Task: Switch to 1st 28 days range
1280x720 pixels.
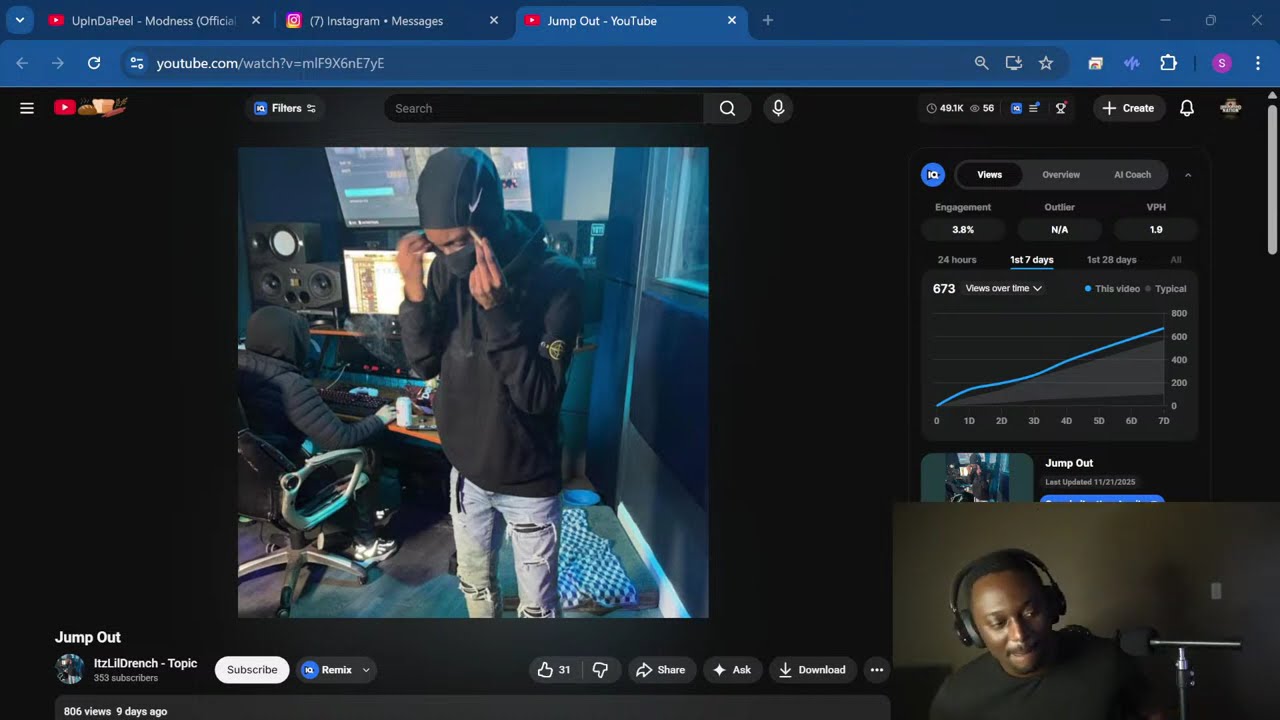Action: tap(1111, 260)
